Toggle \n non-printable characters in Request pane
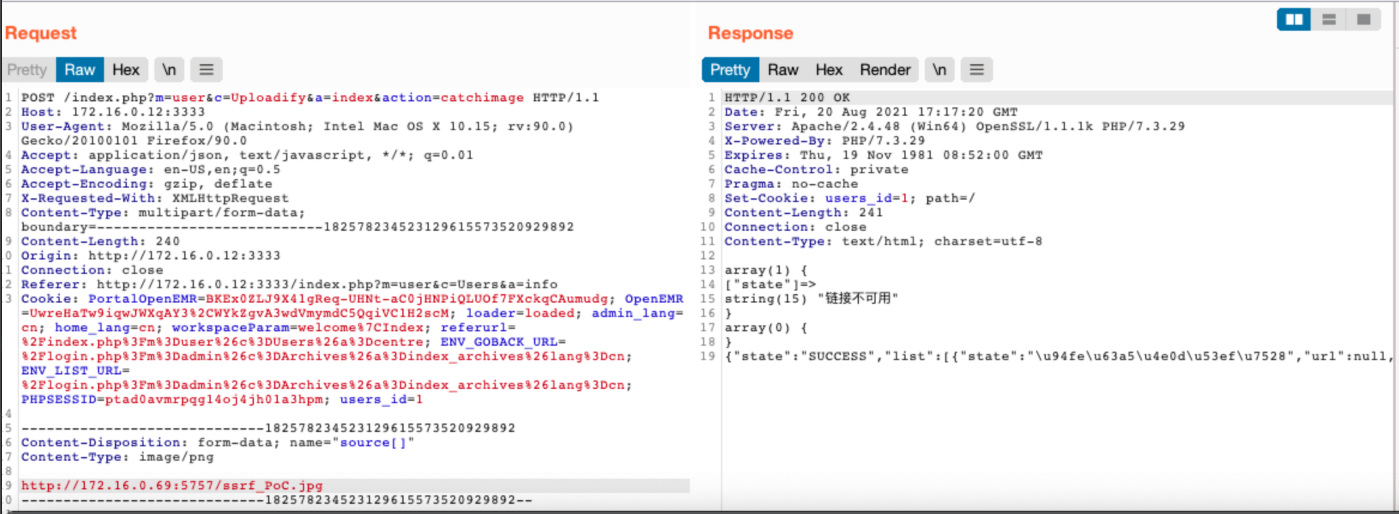 [x=169, y=69]
